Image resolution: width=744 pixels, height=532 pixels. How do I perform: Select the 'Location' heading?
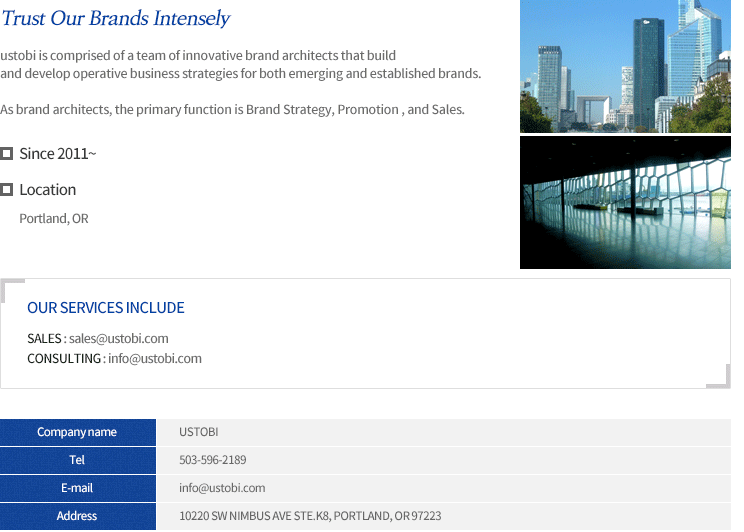pyautogui.click(x=47, y=190)
